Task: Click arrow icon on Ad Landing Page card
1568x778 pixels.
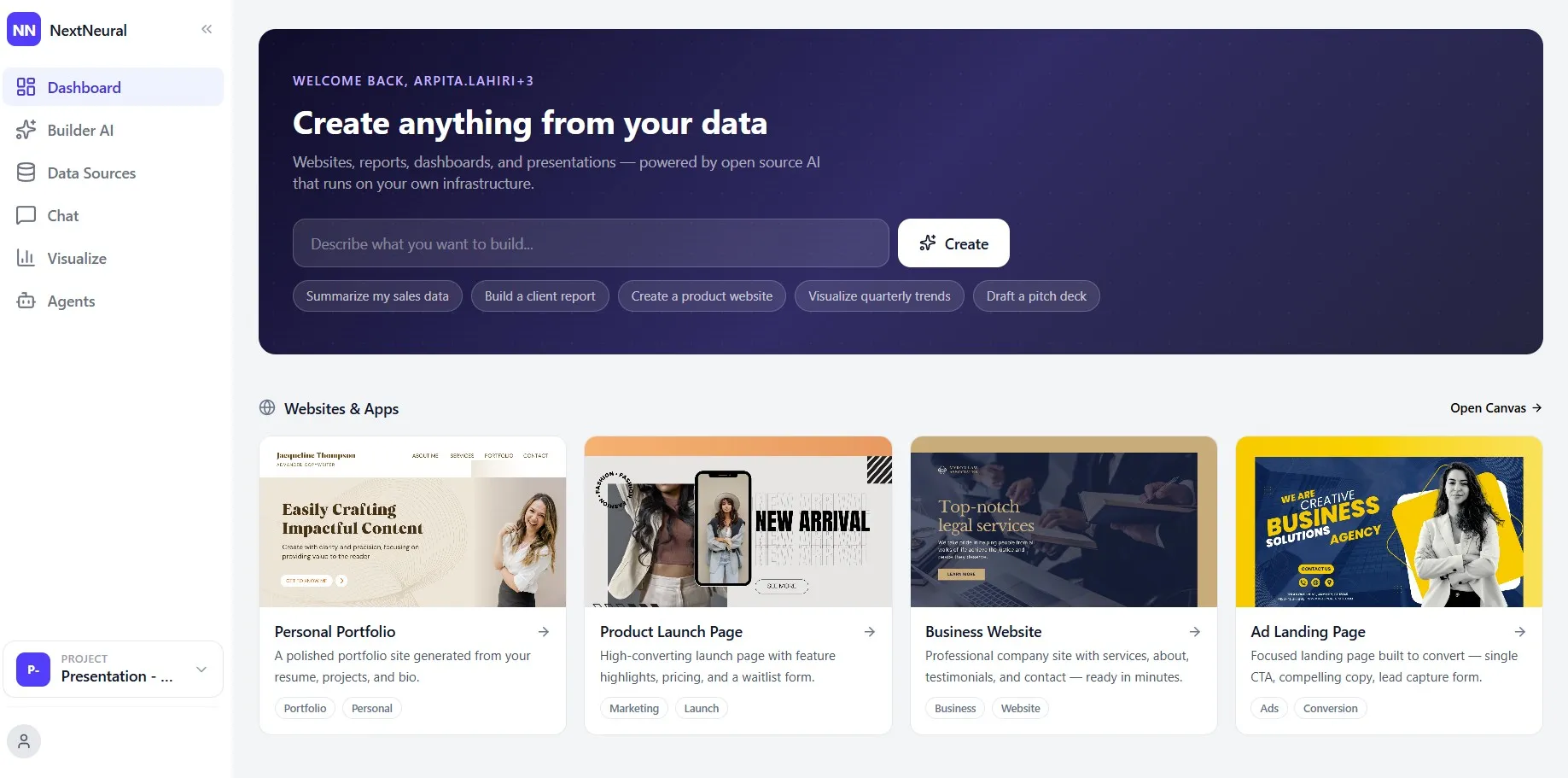Action: [1520, 632]
